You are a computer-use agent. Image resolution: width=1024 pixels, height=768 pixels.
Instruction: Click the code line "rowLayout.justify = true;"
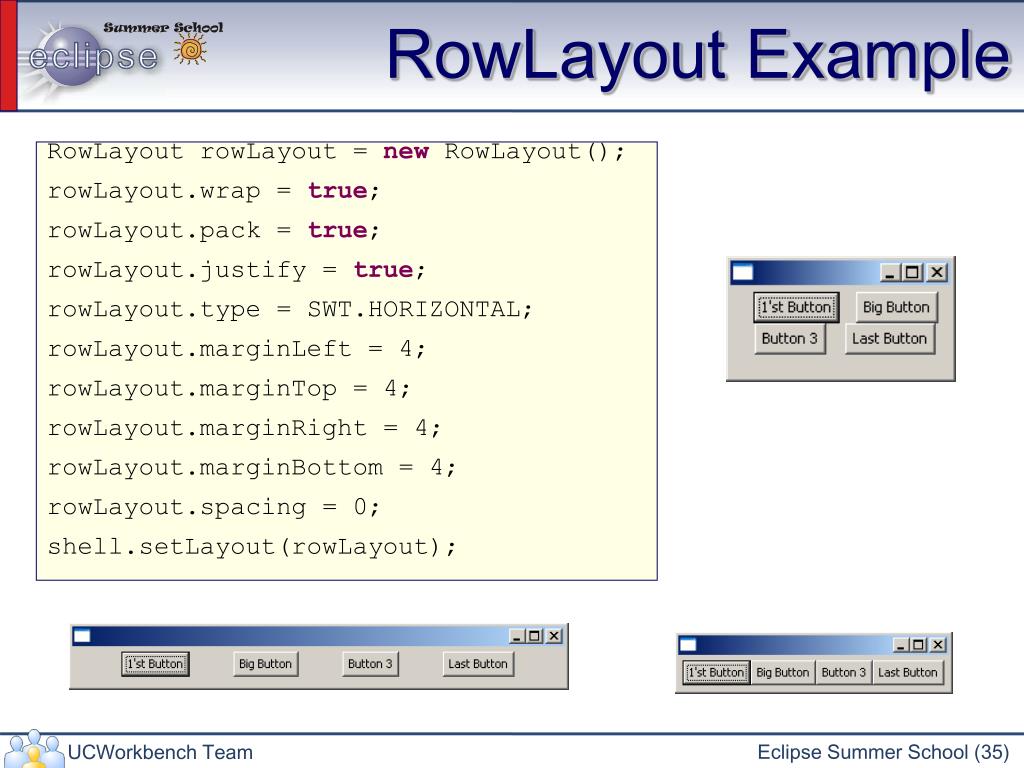coord(236,270)
